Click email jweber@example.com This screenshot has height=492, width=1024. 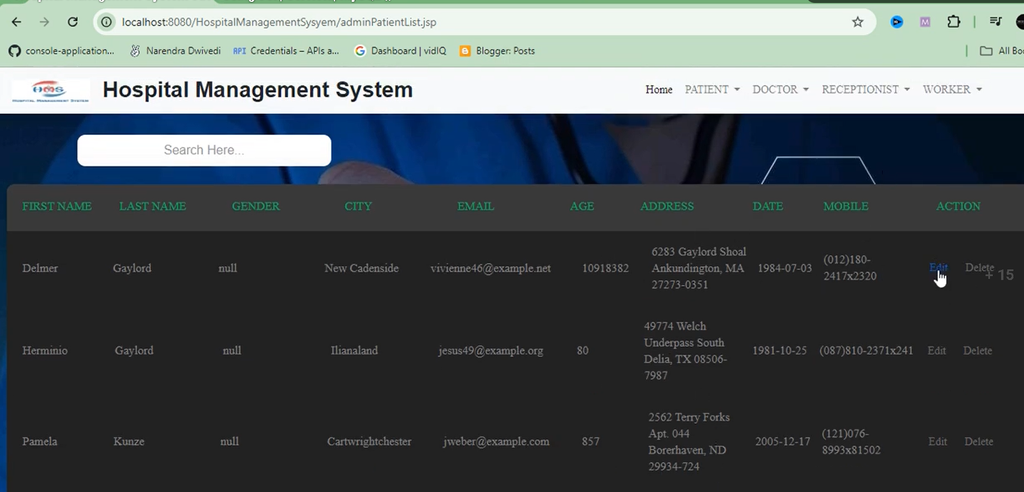(496, 441)
